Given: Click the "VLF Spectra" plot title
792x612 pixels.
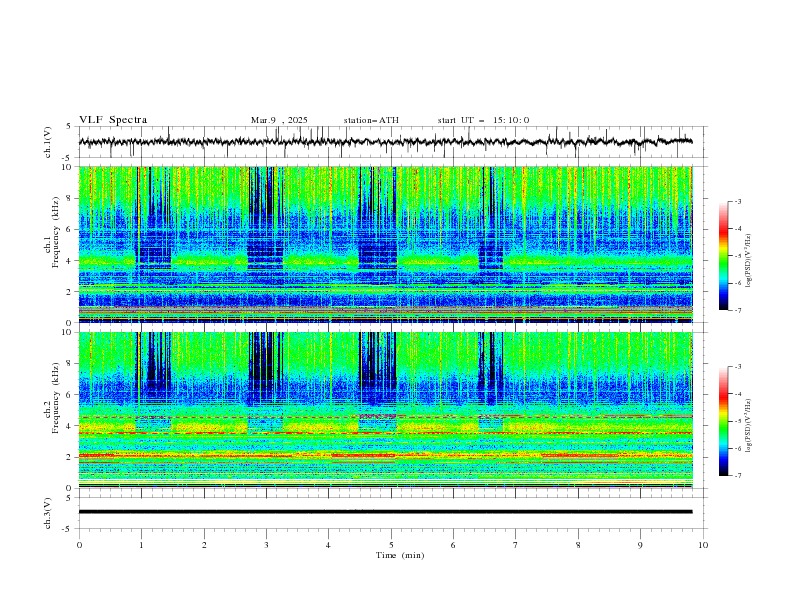Looking at the screenshot, I should 113,120.
